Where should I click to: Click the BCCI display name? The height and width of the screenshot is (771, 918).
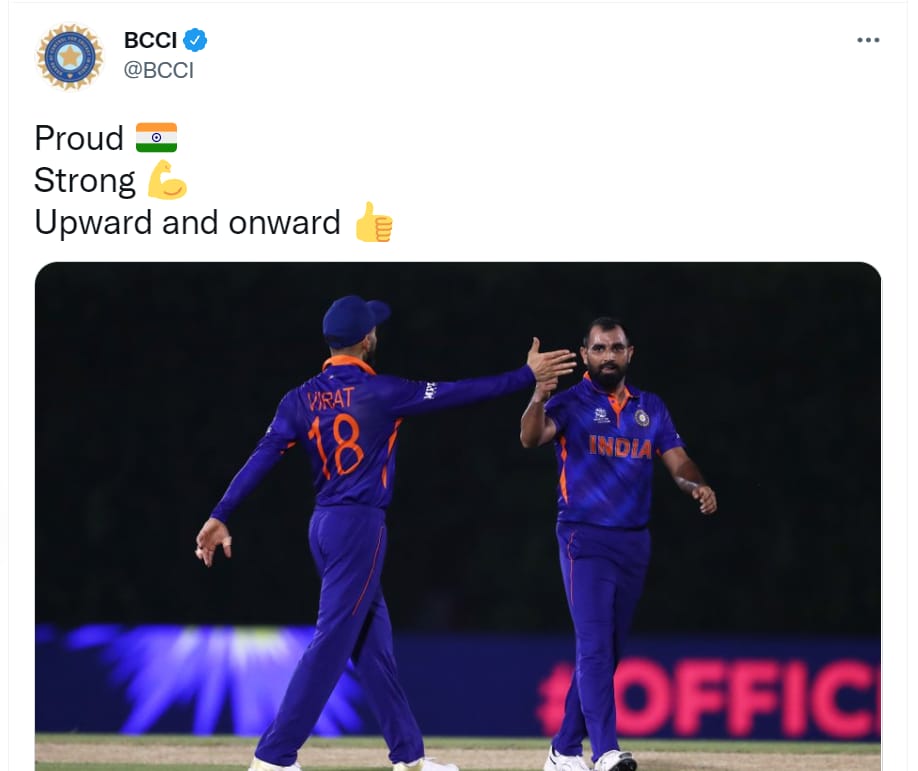[150, 40]
